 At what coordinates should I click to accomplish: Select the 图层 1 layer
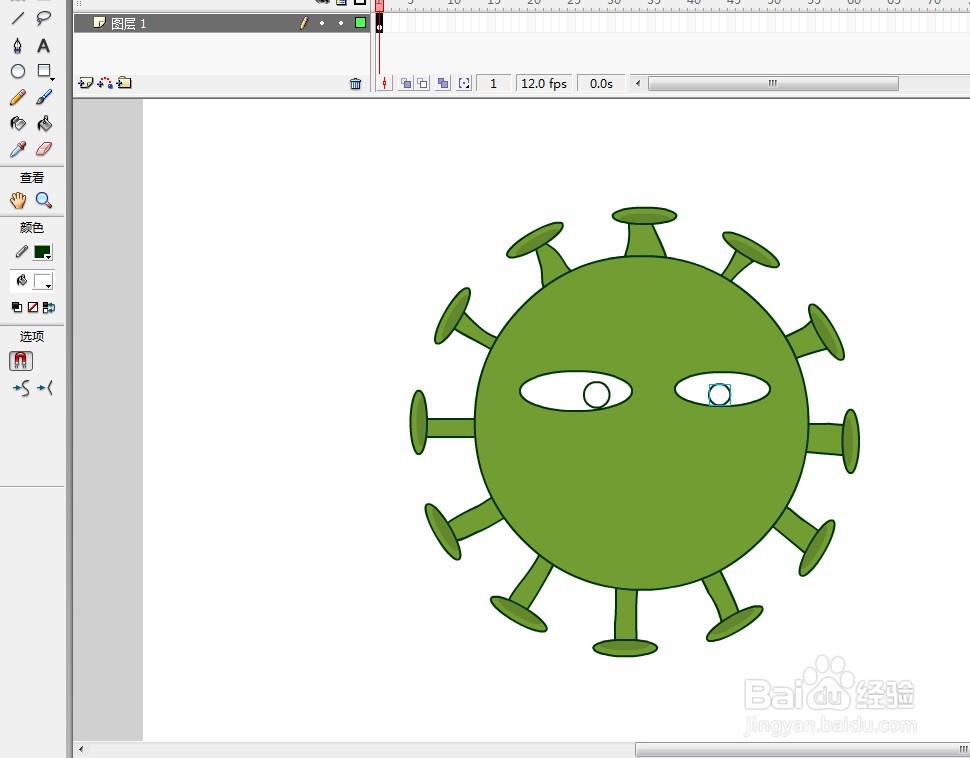coord(221,24)
